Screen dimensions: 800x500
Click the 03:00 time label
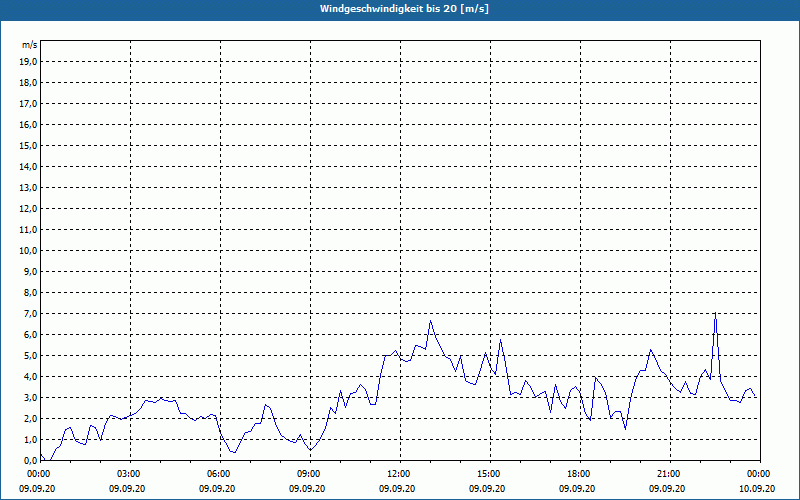point(131,474)
